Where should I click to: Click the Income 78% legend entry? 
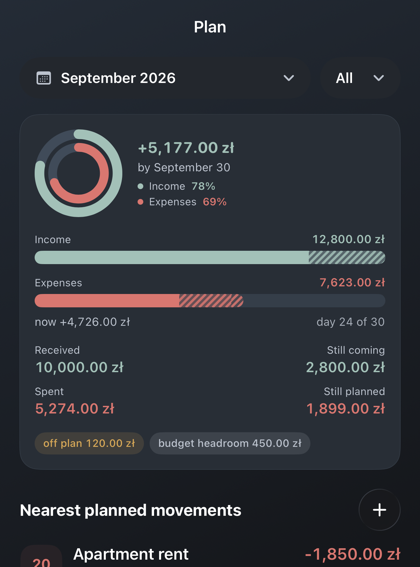(x=177, y=186)
